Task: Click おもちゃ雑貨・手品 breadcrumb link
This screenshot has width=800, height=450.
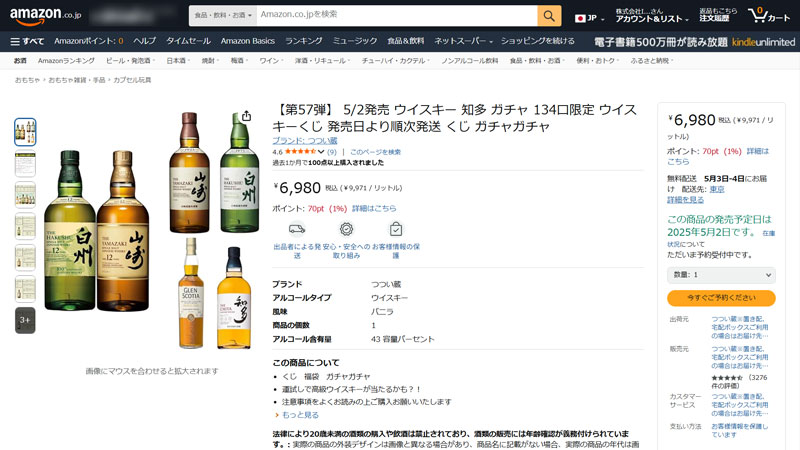Action: (x=77, y=80)
